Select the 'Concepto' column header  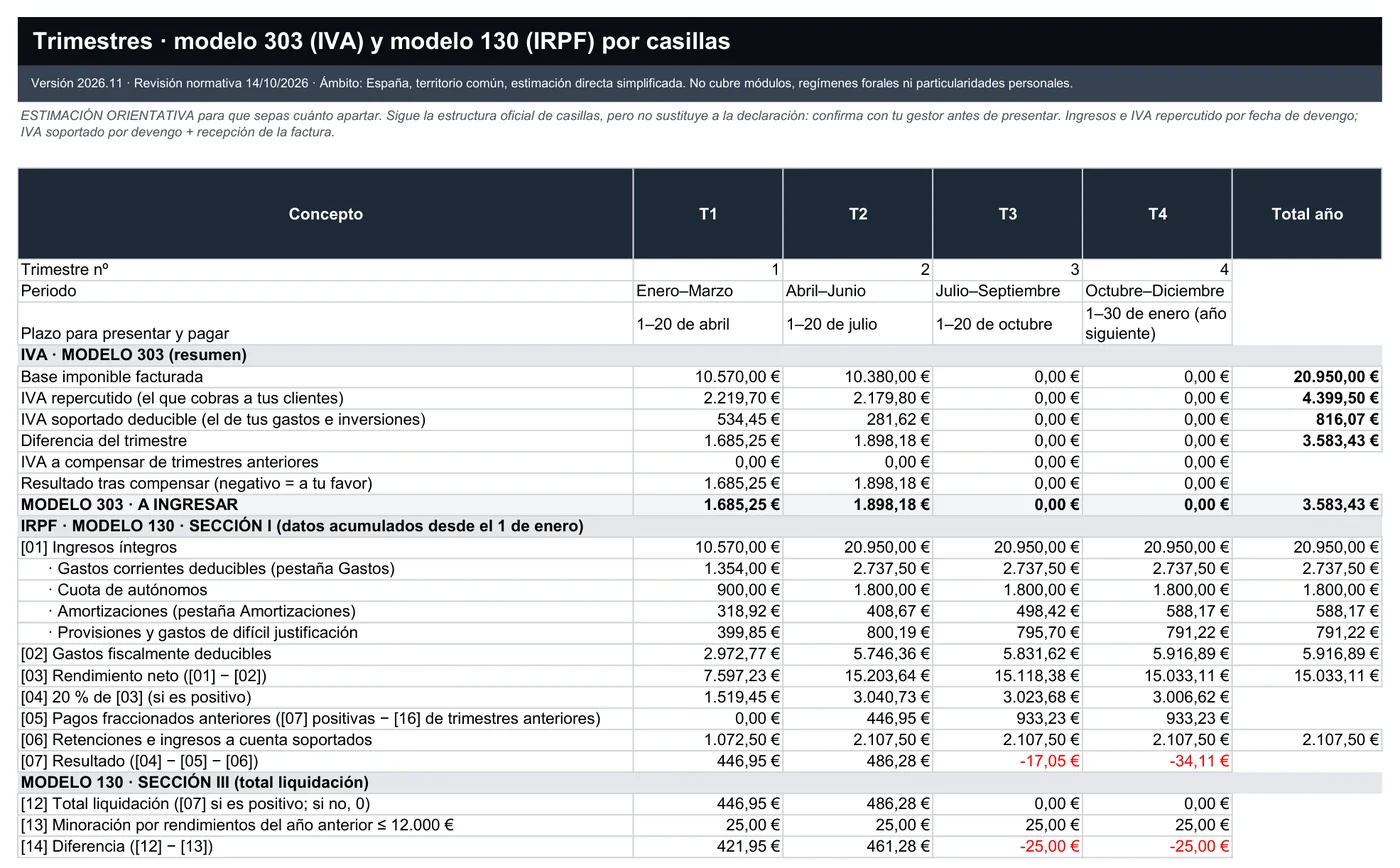[x=326, y=214]
